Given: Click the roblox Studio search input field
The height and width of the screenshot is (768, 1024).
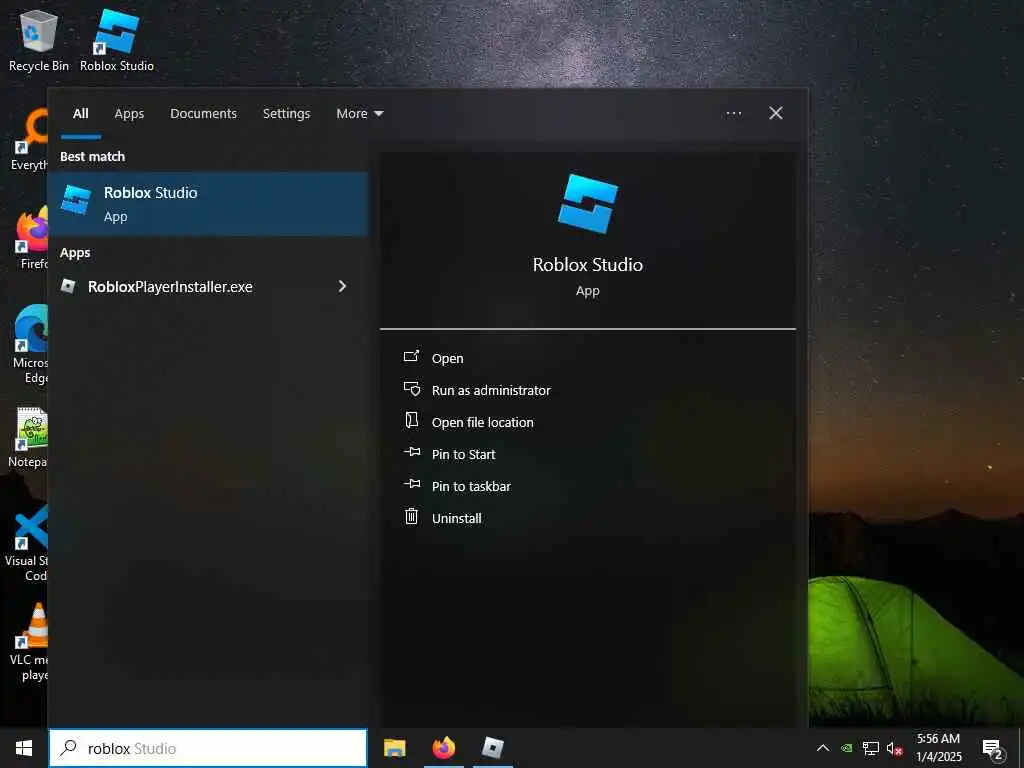Looking at the screenshot, I should (208, 748).
